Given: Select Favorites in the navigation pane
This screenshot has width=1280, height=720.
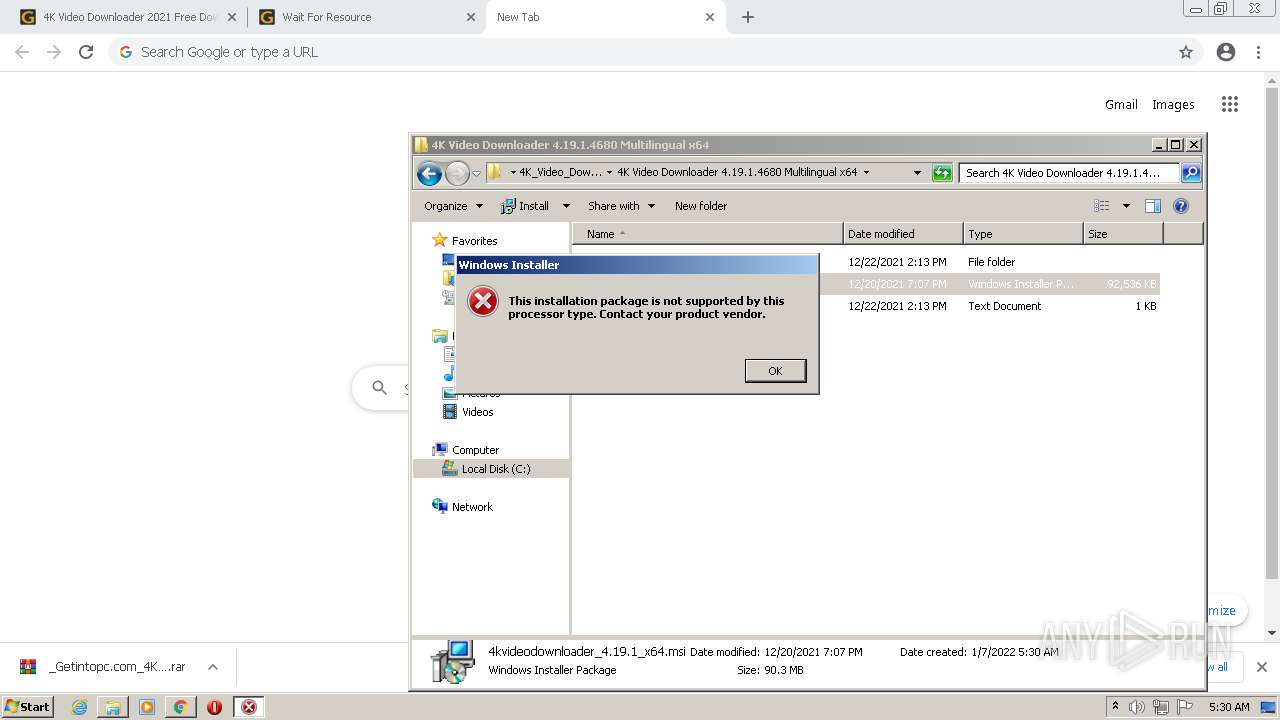Looking at the screenshot, I should (x=474, y=241).
